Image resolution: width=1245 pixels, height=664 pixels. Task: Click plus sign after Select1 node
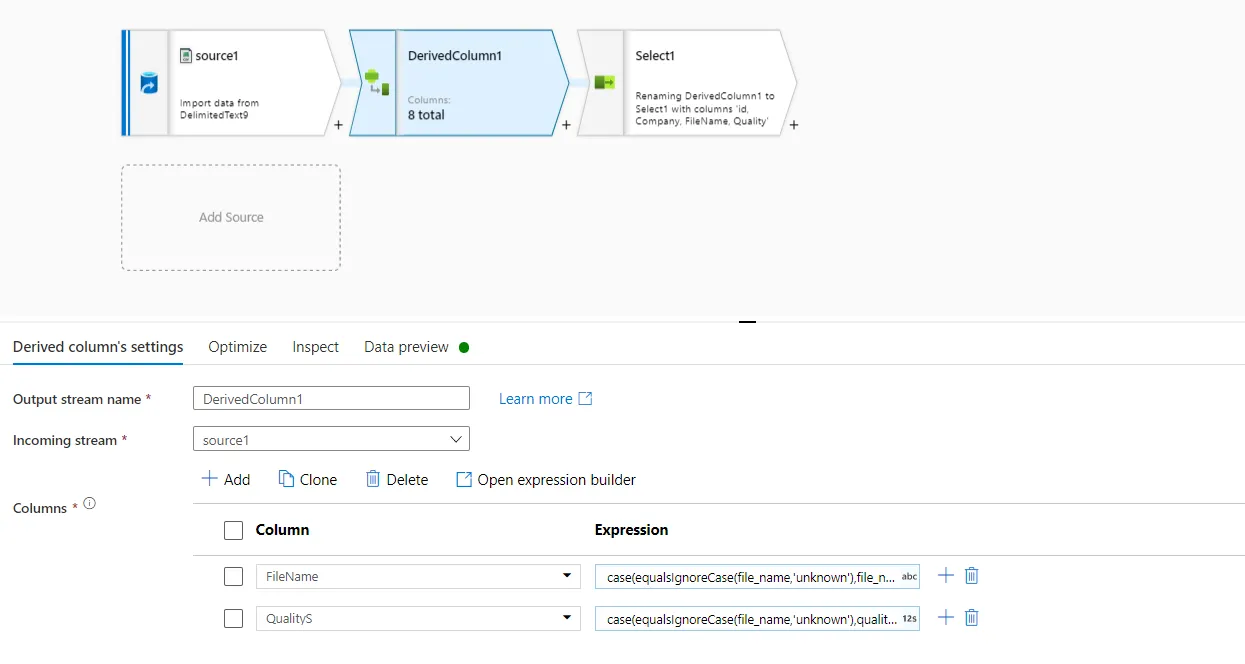[x=794, y=126]
